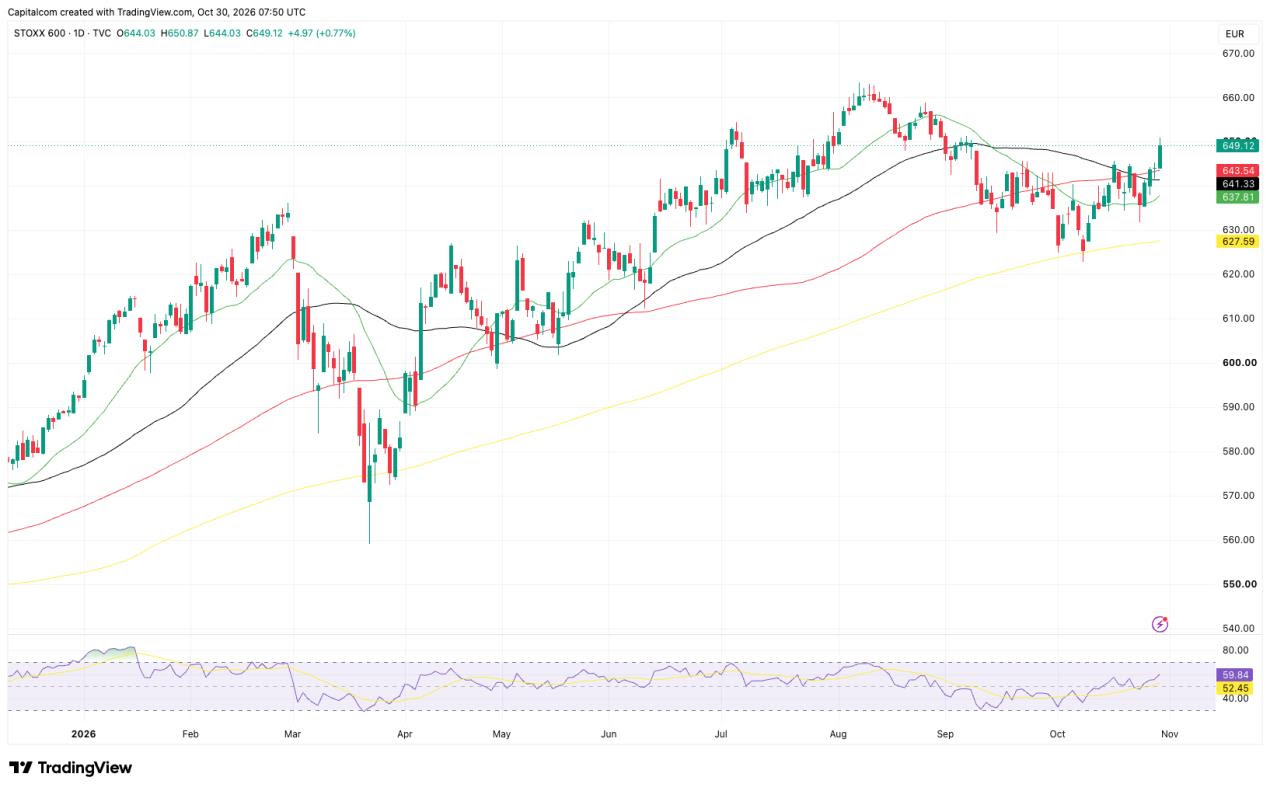Click the open value O644.03 in legend
The width and height of the screenshot is (1270, 791).
click(135, 33)
